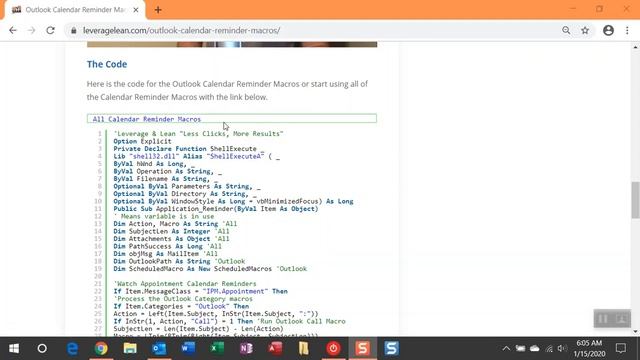This screenshot has width=640, height=360.
Task: Open a new browser tab
Action: [158, 10]
